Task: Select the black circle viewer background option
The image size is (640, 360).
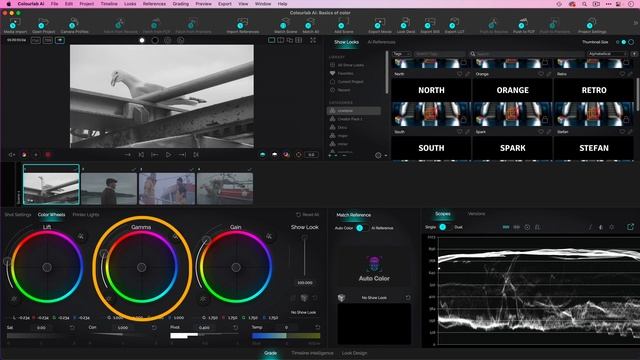Action: (x=155, y=40)
